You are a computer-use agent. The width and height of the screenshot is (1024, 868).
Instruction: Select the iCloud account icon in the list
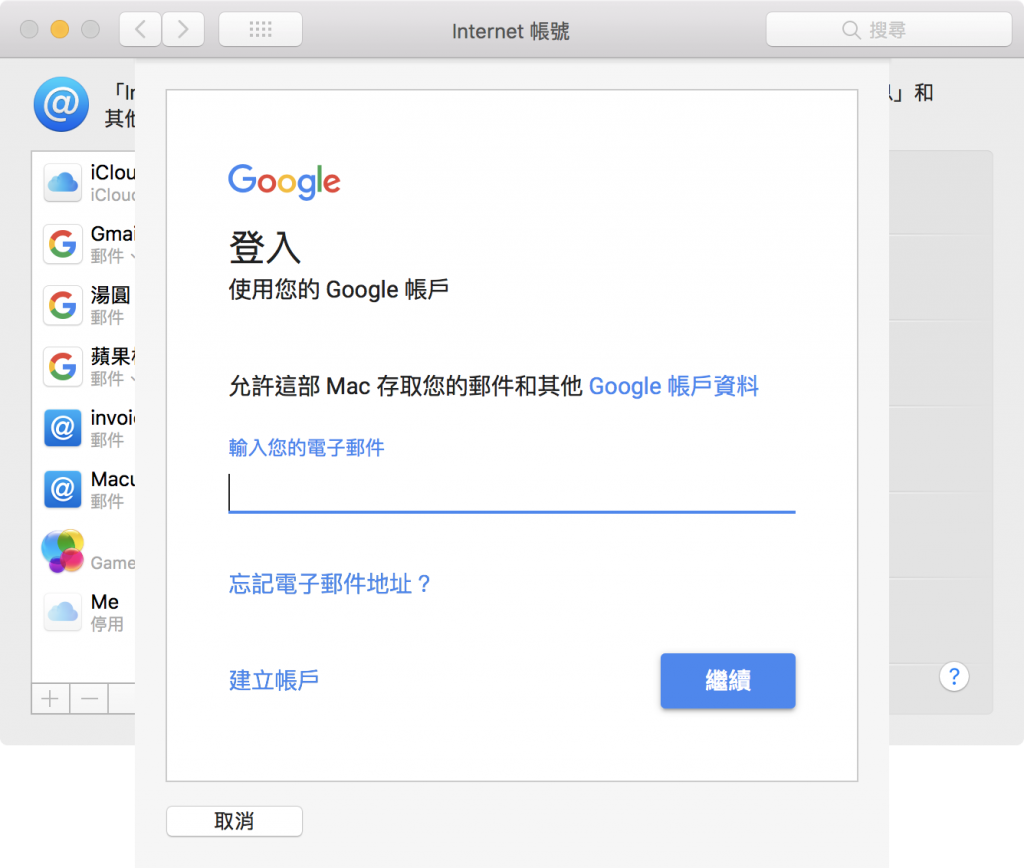pyautogui.click(x=63, y=183)
